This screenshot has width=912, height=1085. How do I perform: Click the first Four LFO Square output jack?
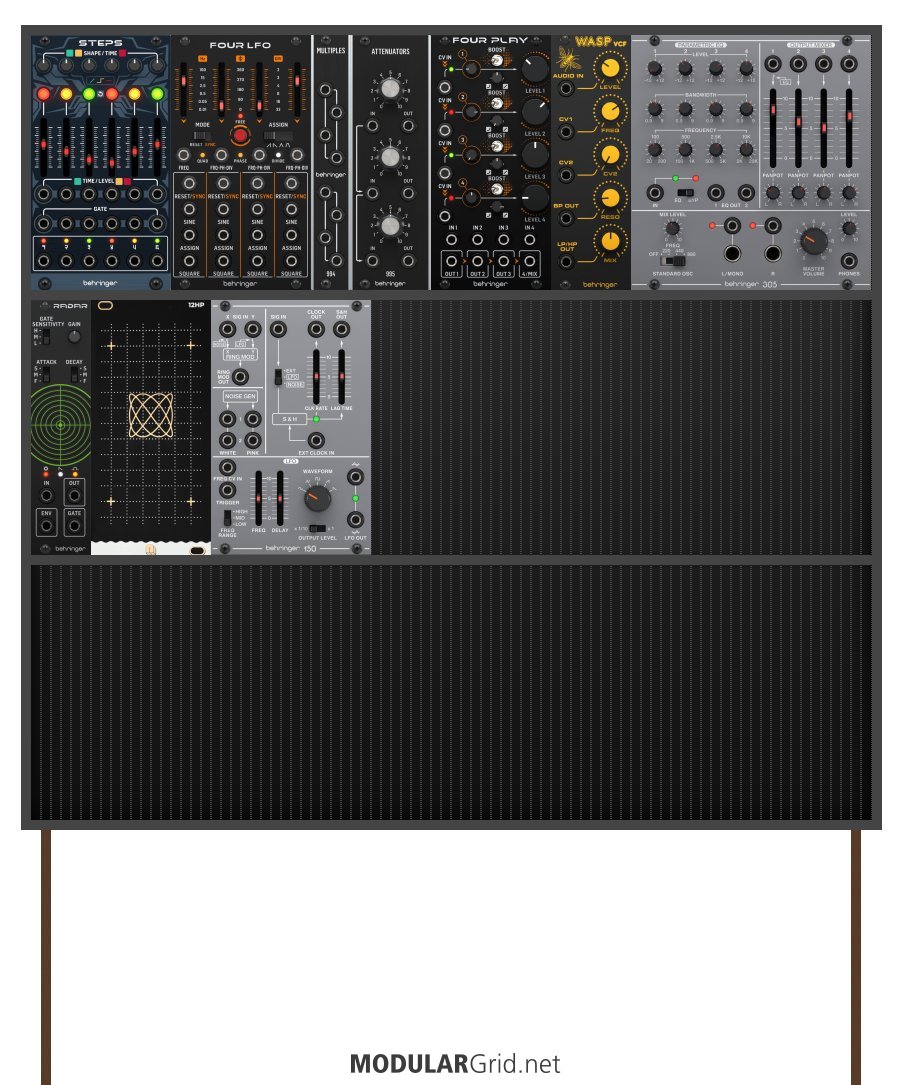pyautogui.click(x=189, y=262)
